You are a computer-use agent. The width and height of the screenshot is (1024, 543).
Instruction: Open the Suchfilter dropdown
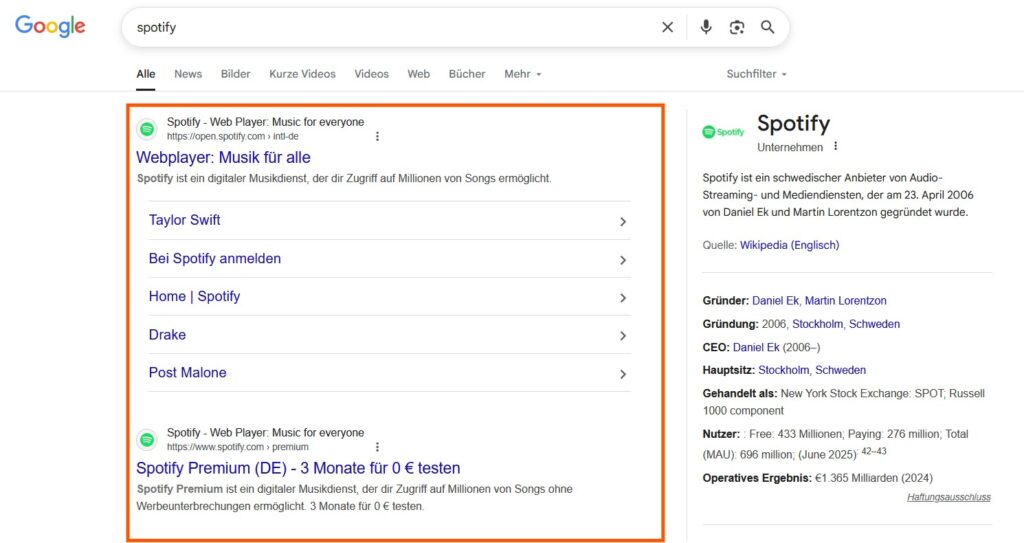(x=756, y=74)
